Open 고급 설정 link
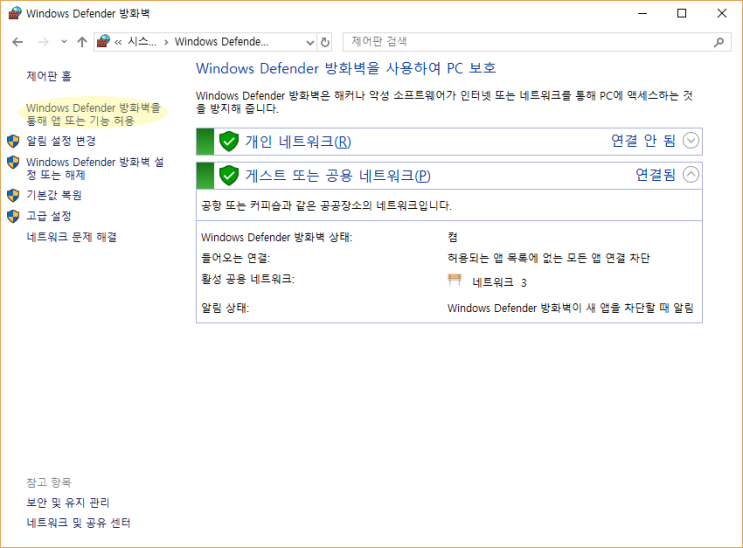 (49, 216)
